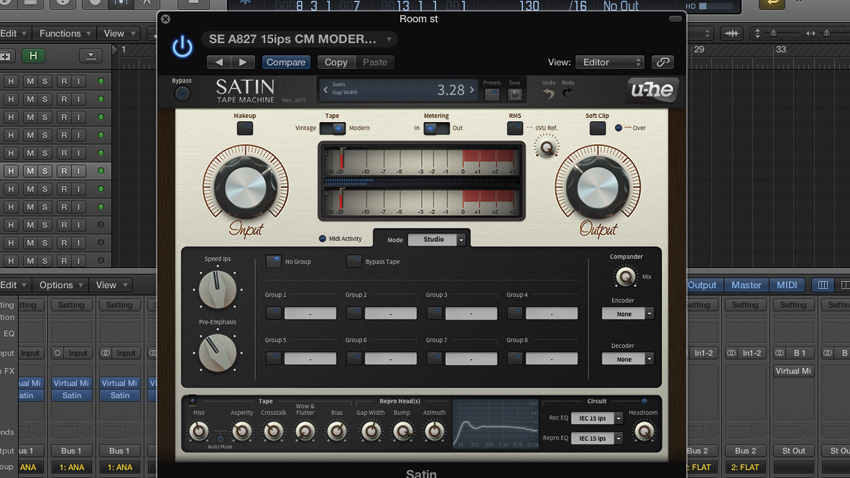Click the Group 1 name field
The height and width of the screenshot is (478, 850).
pyautogui.click(x=310, y=314)
